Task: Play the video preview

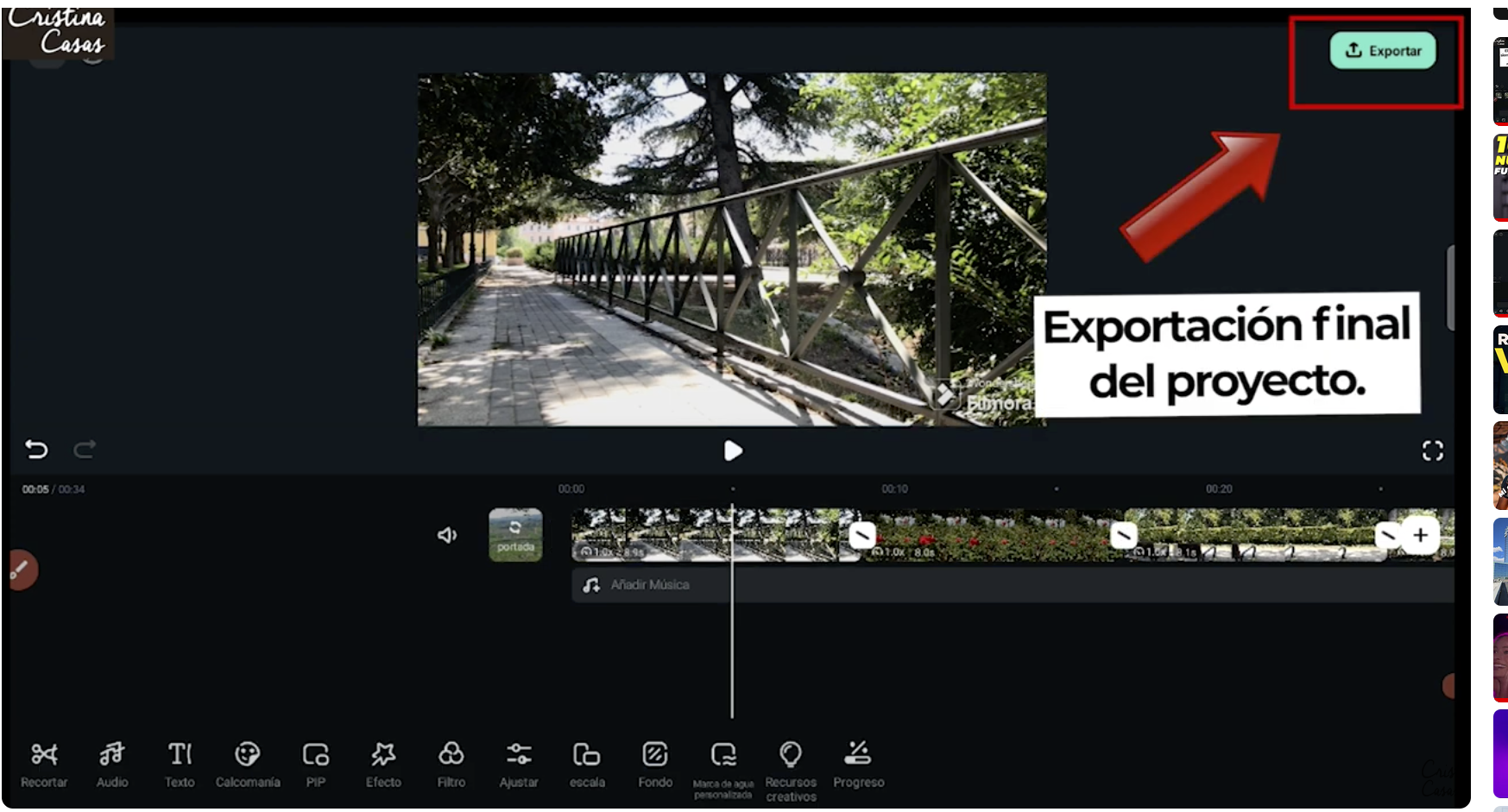Action: (733, 450)
